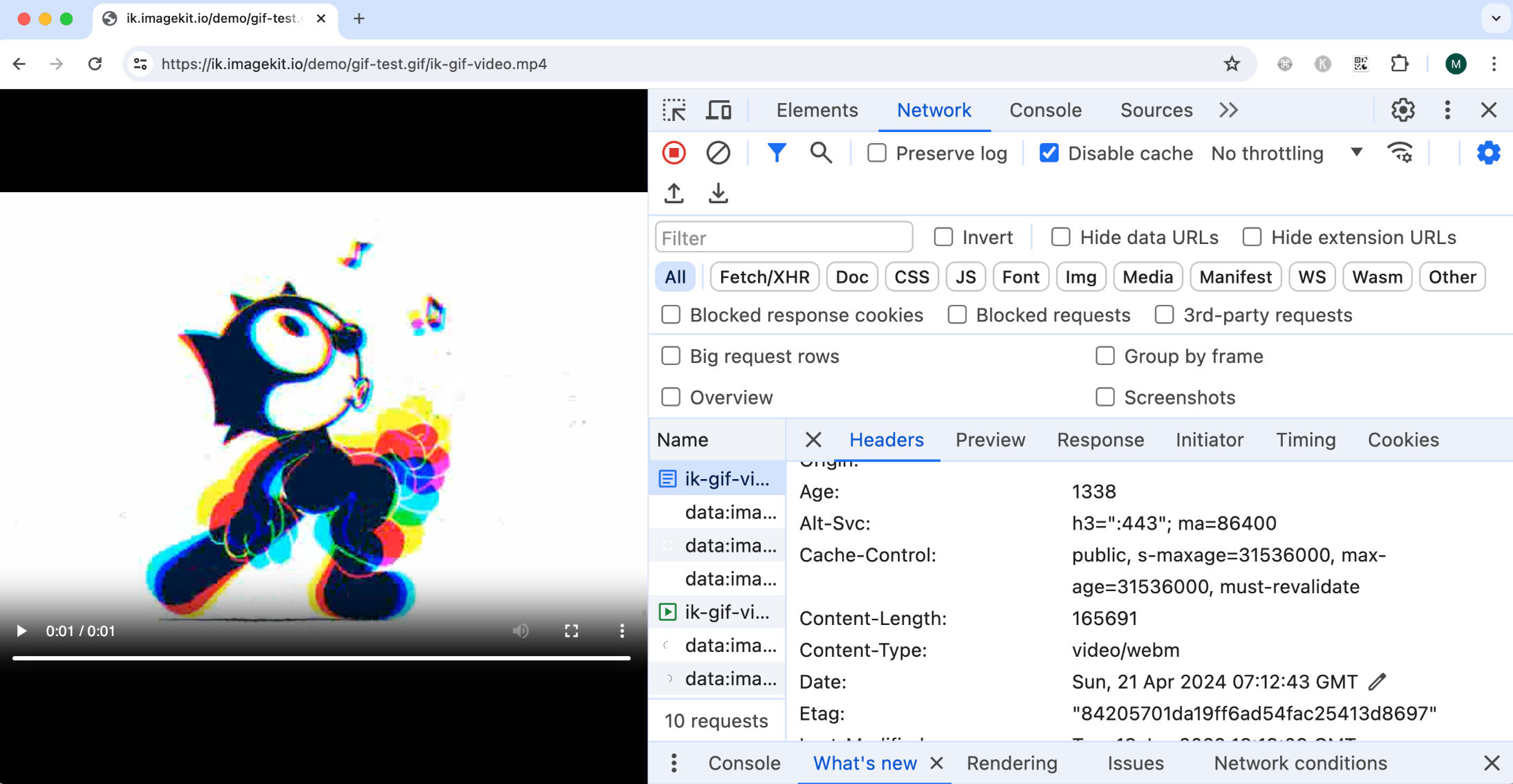Expand the hidden DevTools tabs chevron

tap(1228, 110)
